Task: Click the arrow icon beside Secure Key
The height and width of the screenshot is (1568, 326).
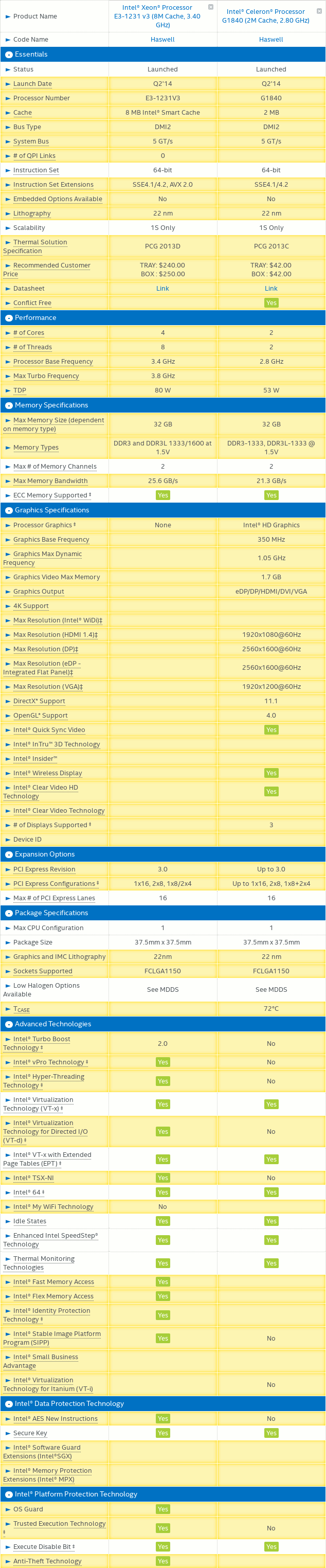Action: click(x=8, y=1433)
